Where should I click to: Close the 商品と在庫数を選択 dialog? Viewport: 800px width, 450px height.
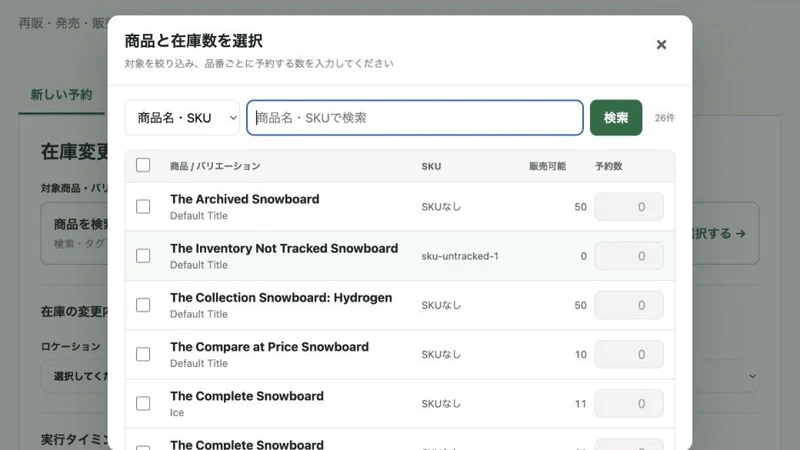661,45
